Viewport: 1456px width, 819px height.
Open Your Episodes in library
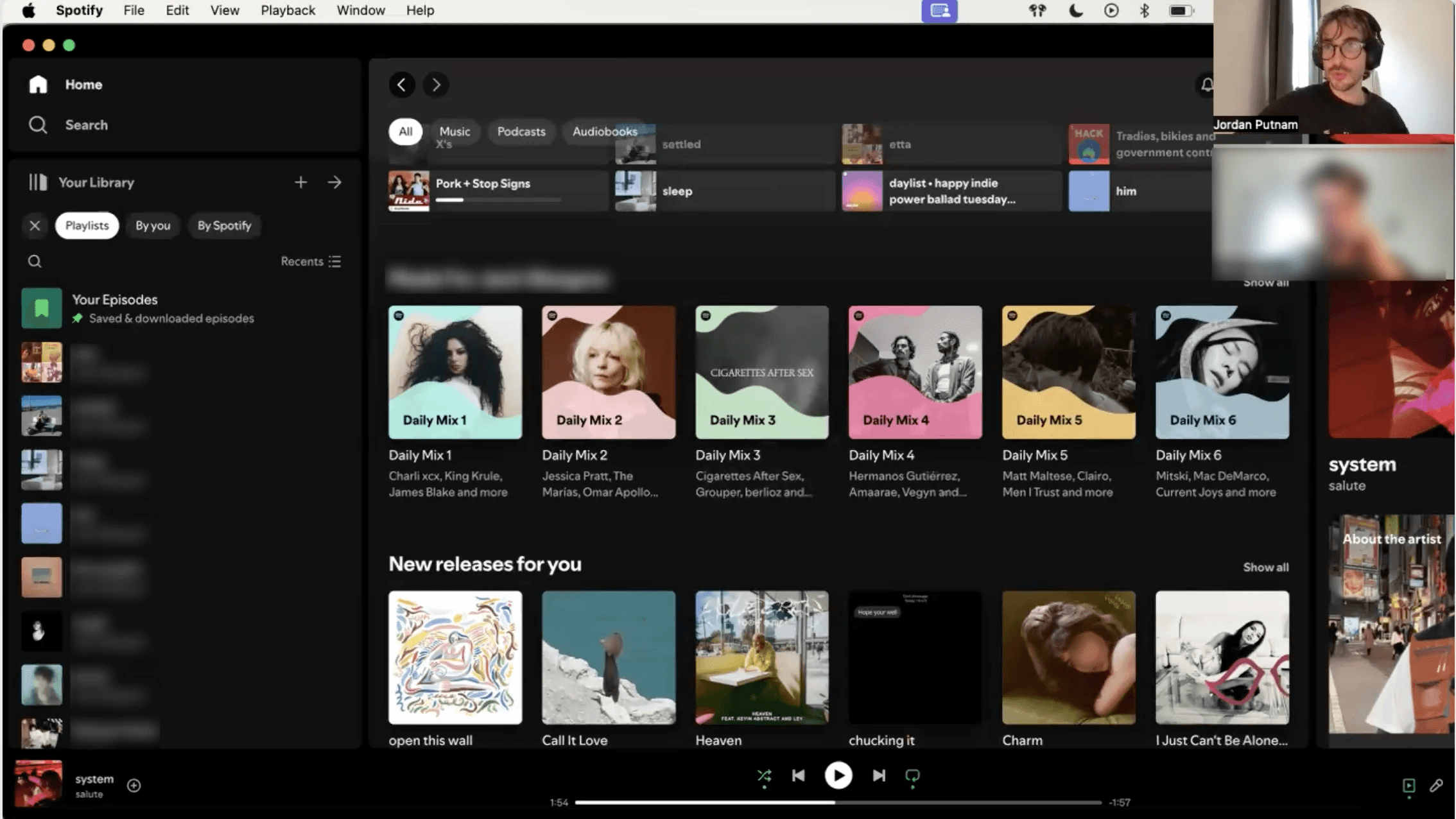tap(184, 308)
